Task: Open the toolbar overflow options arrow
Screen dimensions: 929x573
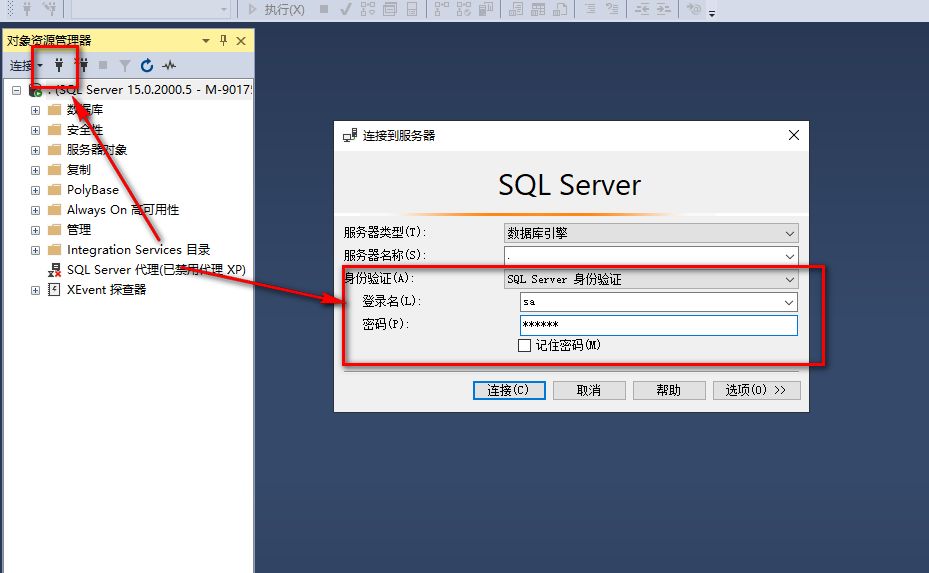Action: tap(712, 13)
